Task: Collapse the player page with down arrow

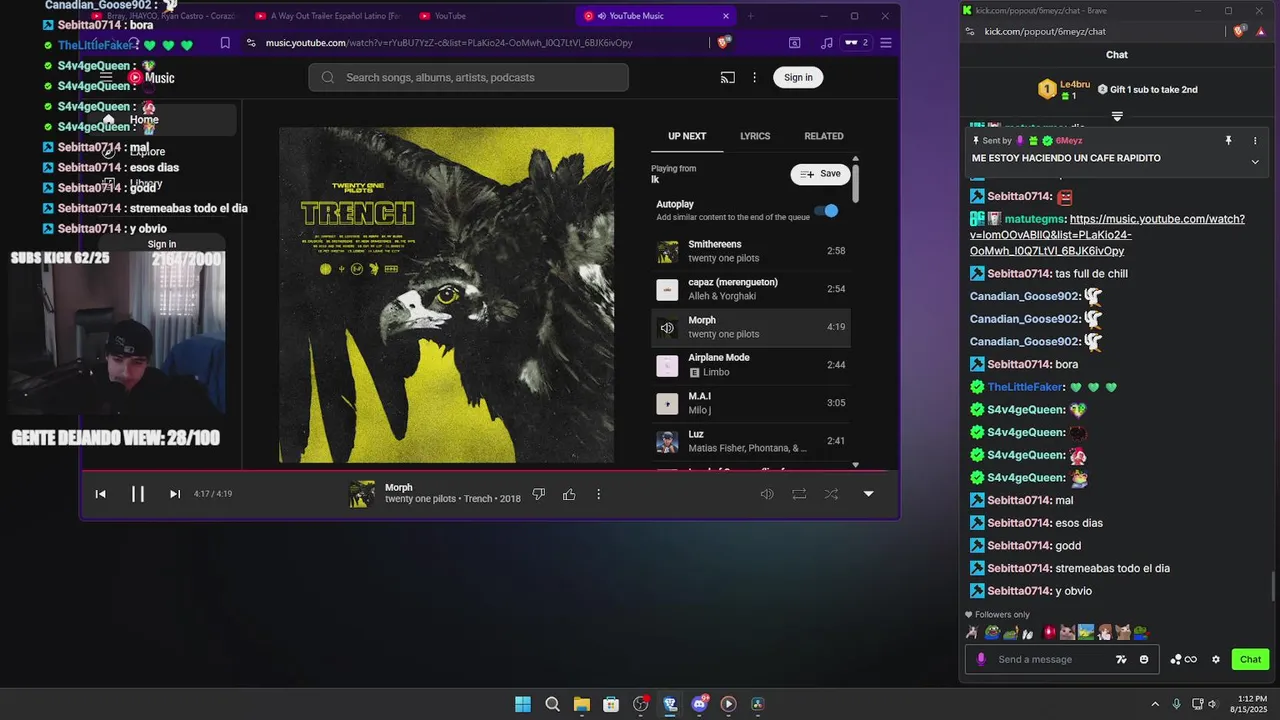Action: coord(868,494)
